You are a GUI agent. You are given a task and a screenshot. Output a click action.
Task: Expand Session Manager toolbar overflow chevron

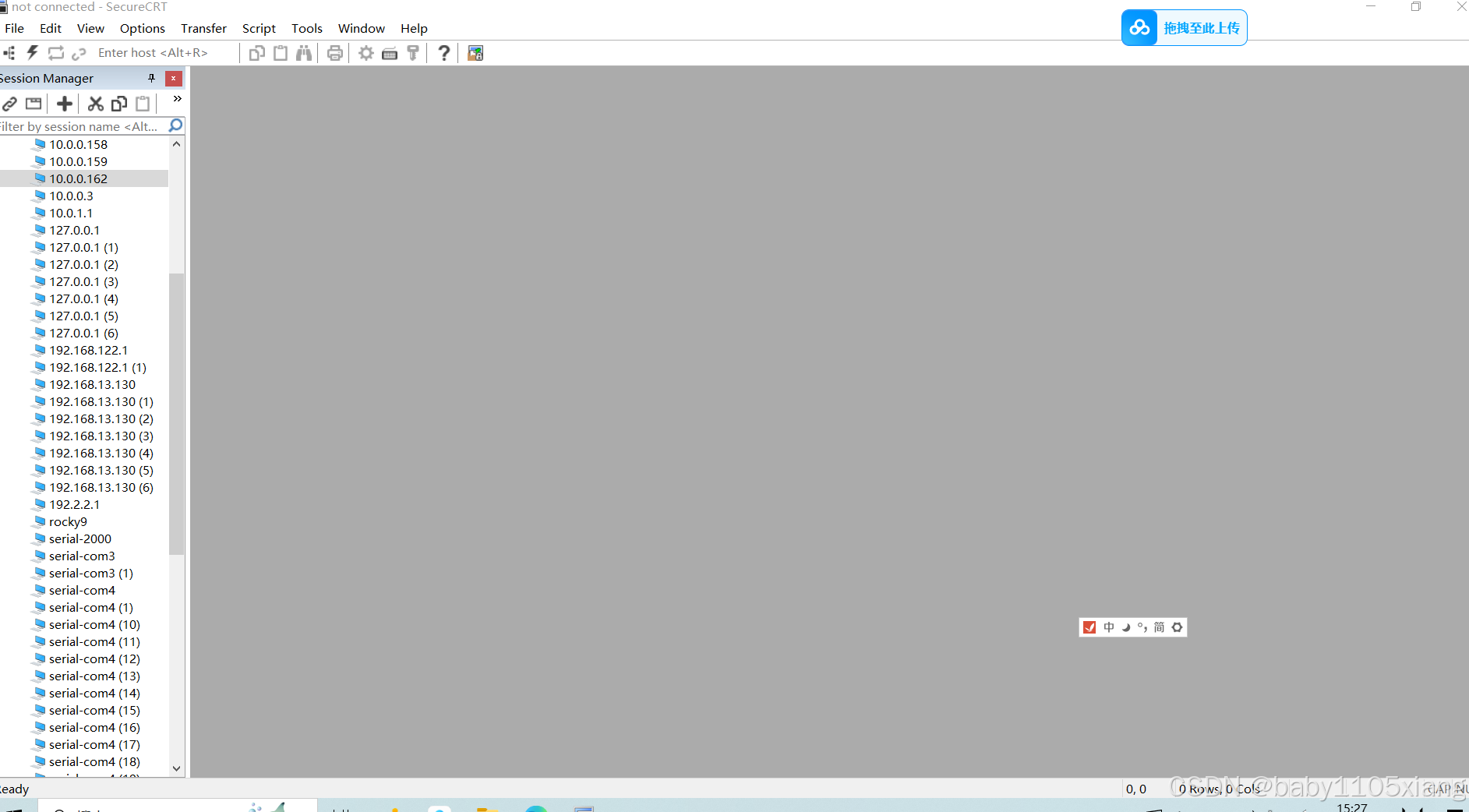[x=177, y=99]
